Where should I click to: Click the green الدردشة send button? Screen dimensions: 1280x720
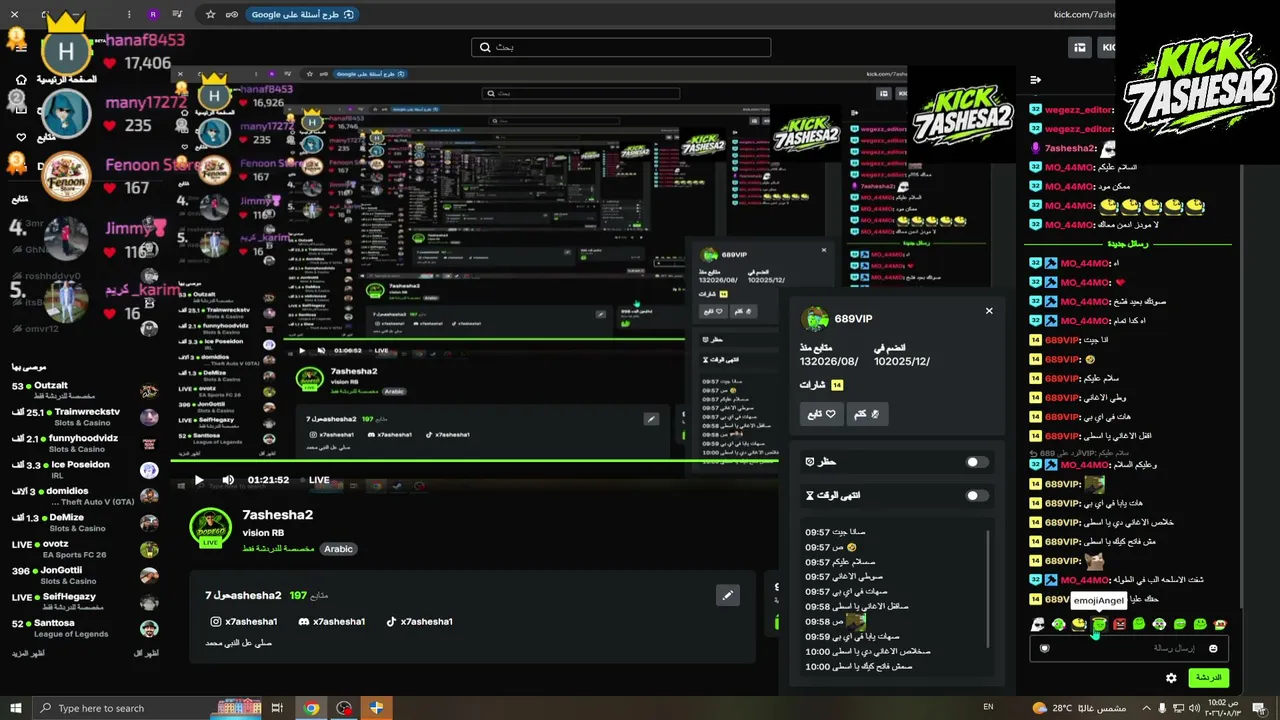(x=1208, y=678)
